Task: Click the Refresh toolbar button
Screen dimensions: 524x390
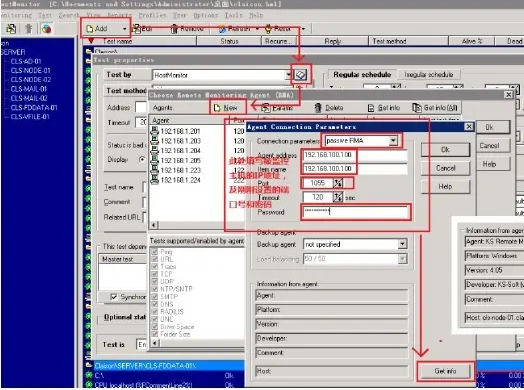Action: (x=235, y=29)
